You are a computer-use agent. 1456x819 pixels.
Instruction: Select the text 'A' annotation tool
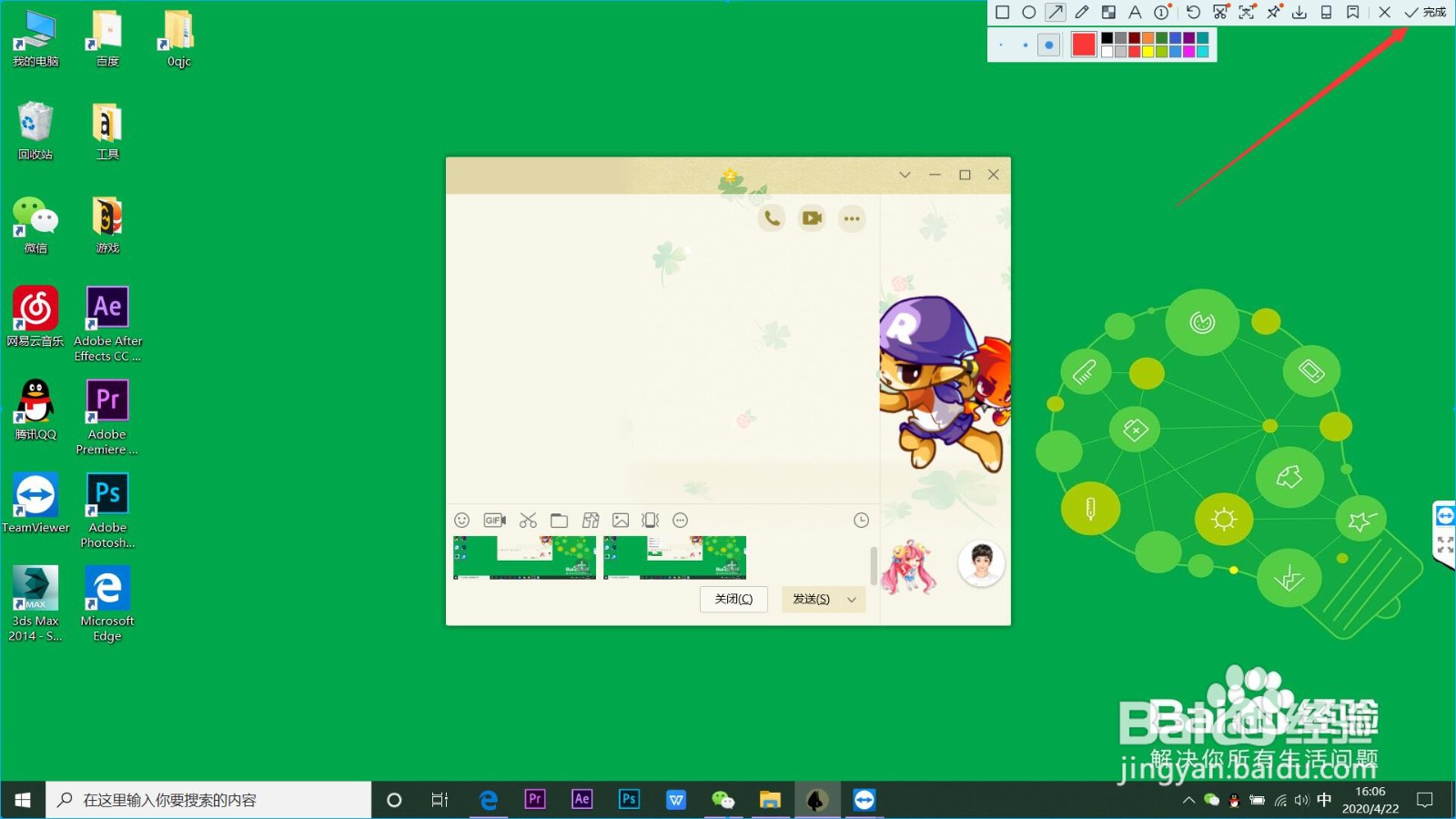1135,13
